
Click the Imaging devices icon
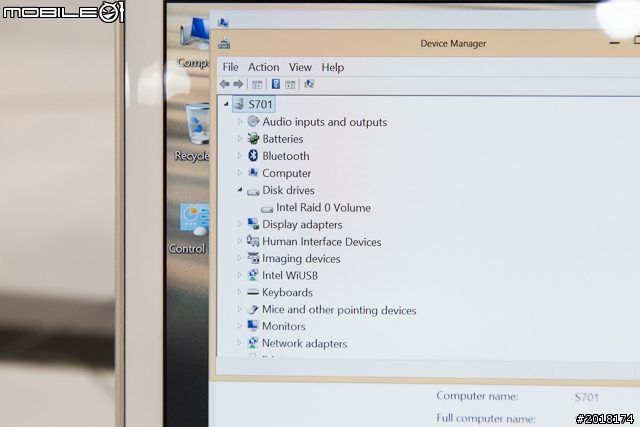coord(253,258)
